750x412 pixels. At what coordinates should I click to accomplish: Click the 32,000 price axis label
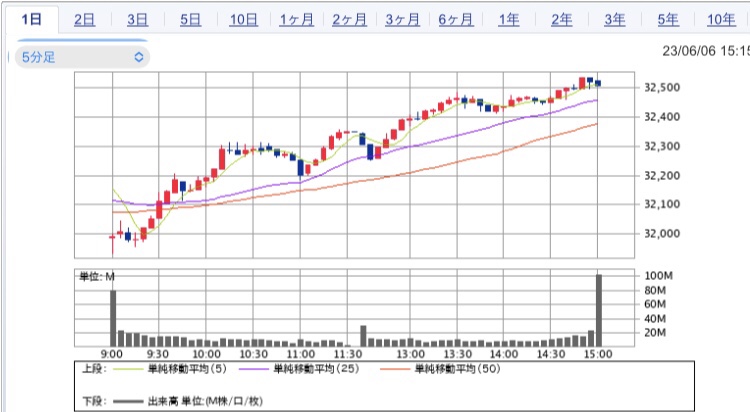pyautogui.click(x=662, y=234)
